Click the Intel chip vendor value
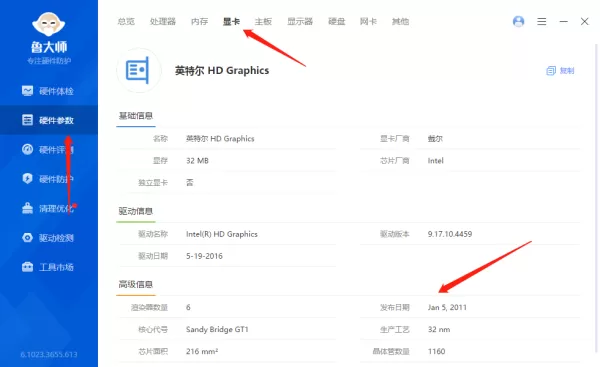Screen dimensions: 600x367 [x=435, y=161]
